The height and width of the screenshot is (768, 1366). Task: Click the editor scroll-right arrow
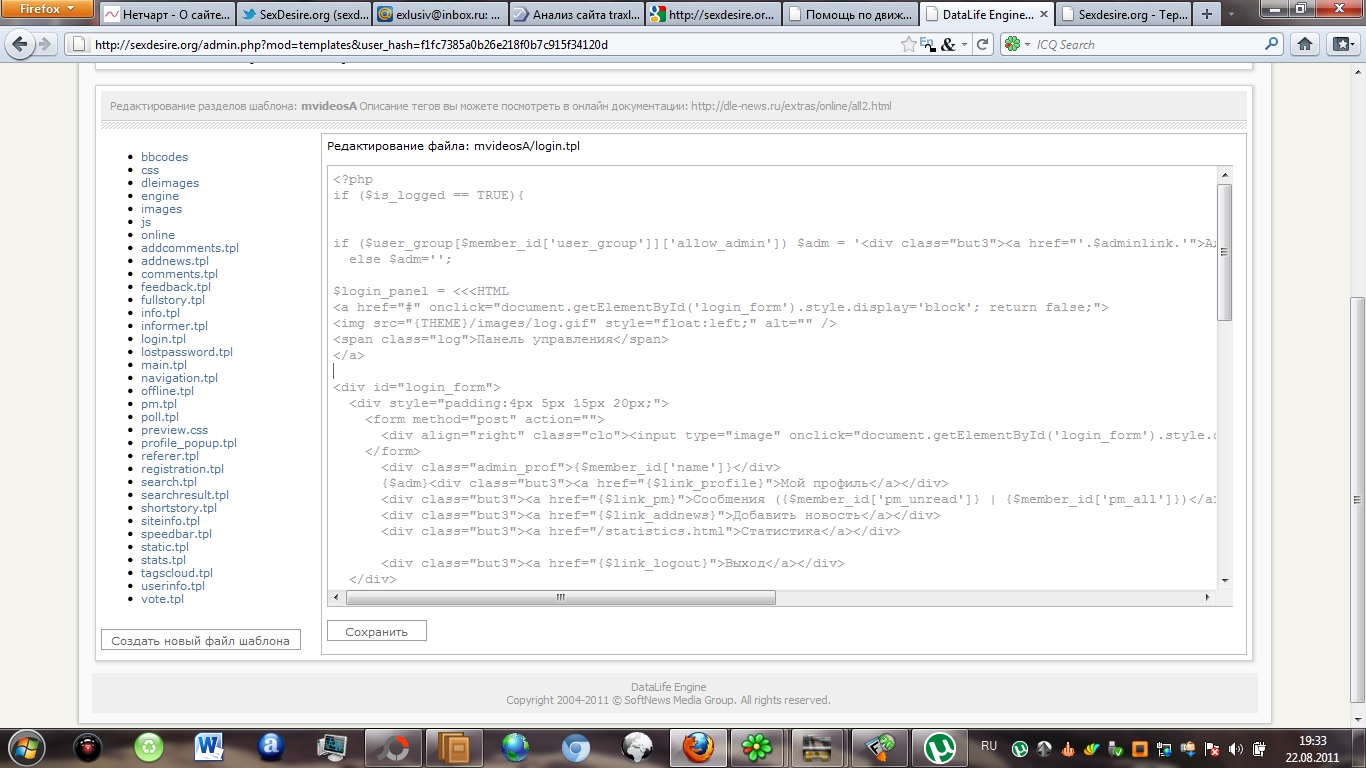coord(1208,597)
